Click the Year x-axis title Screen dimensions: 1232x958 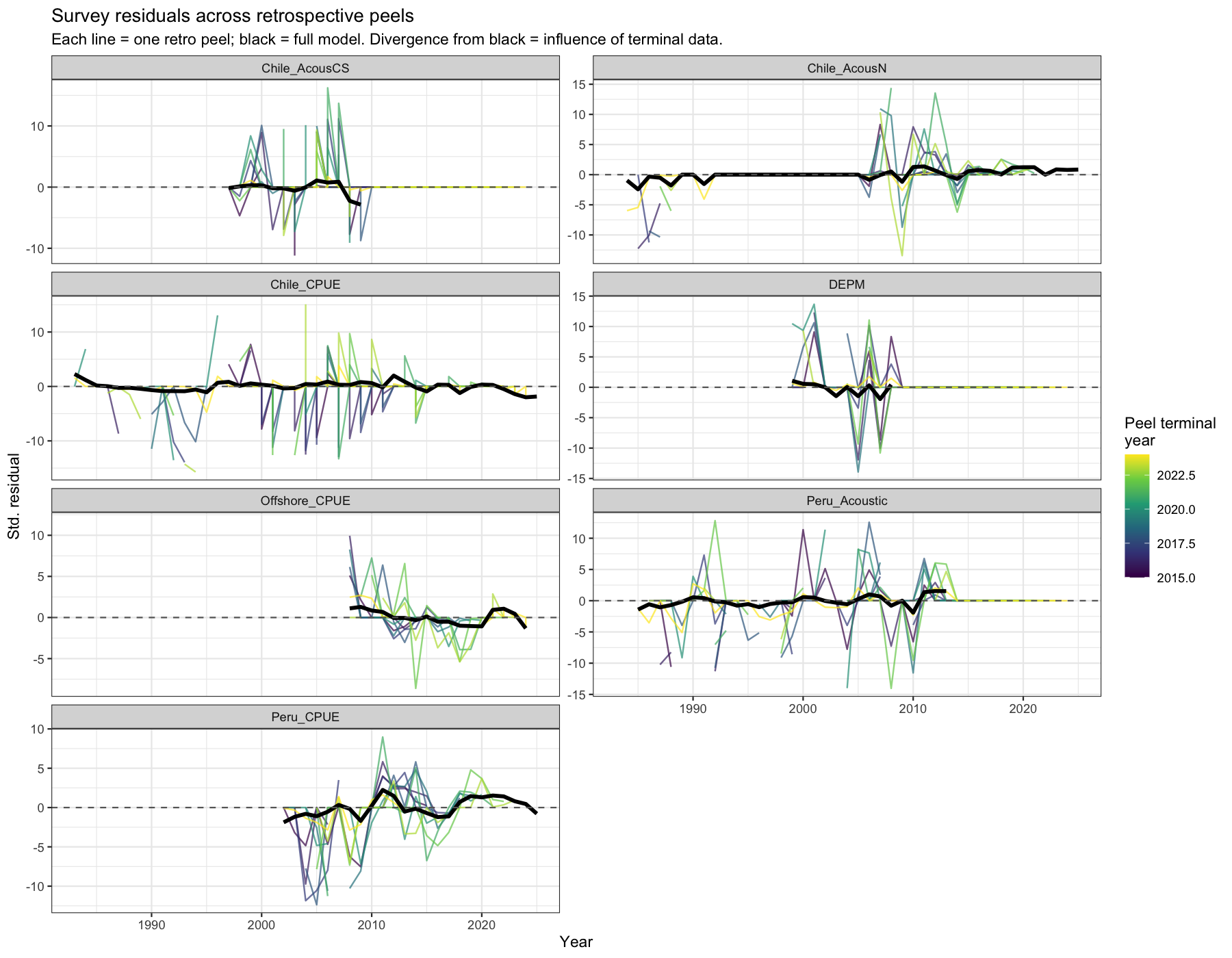(576, 942)
